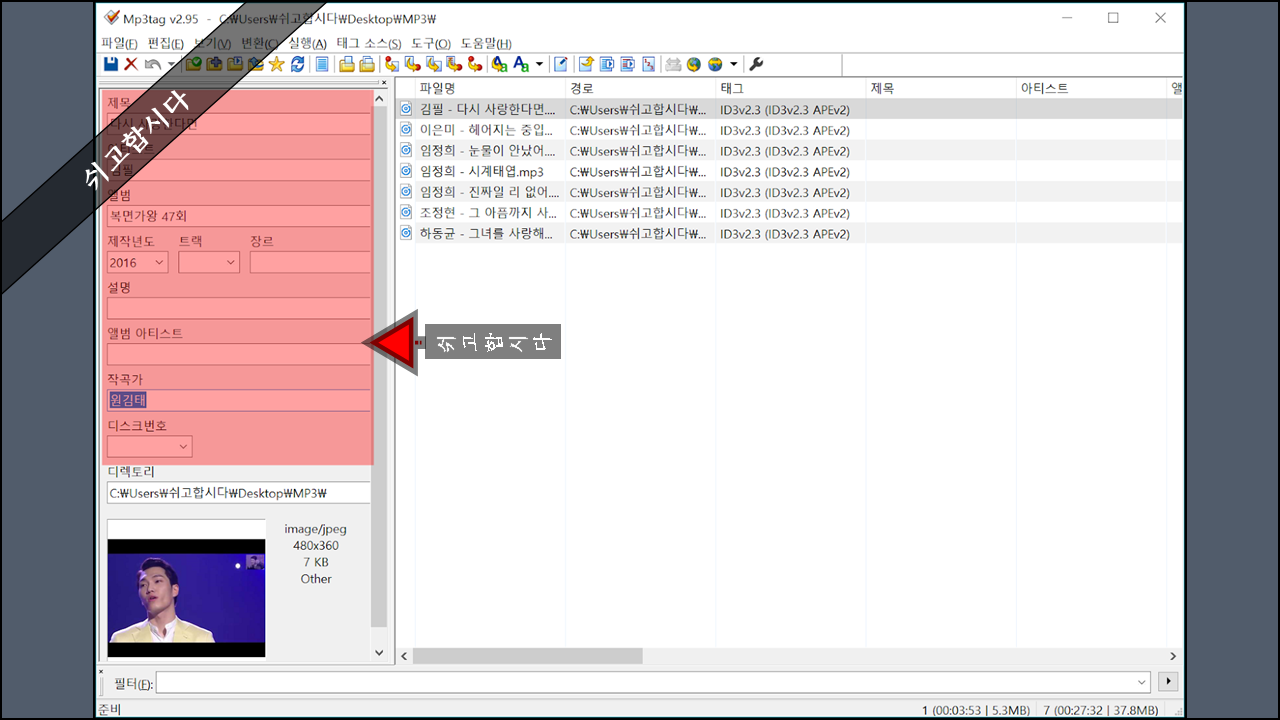This screenshot has width=1280, height=720.
Task: Save tag with the floppy disk icon
Action: point(111,64)
